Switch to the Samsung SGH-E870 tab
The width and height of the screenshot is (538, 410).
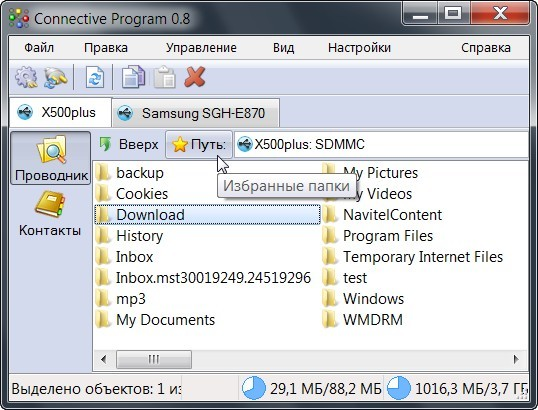tap(196, 113)
